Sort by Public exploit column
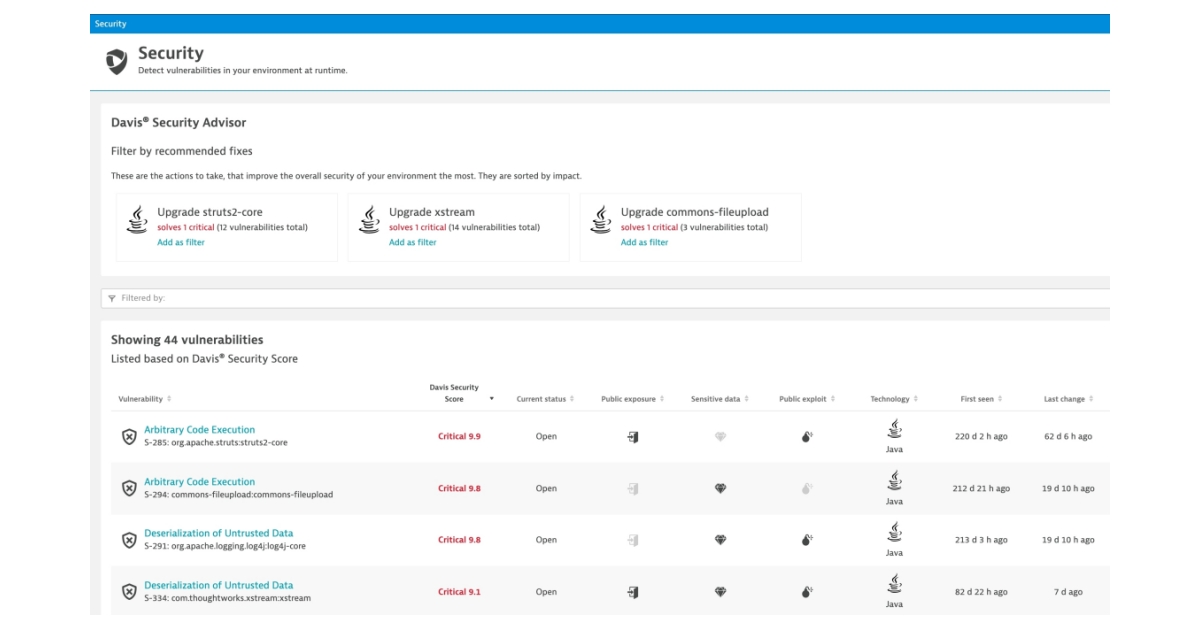Screen dimensions: 1200x627 coord(807,399)
